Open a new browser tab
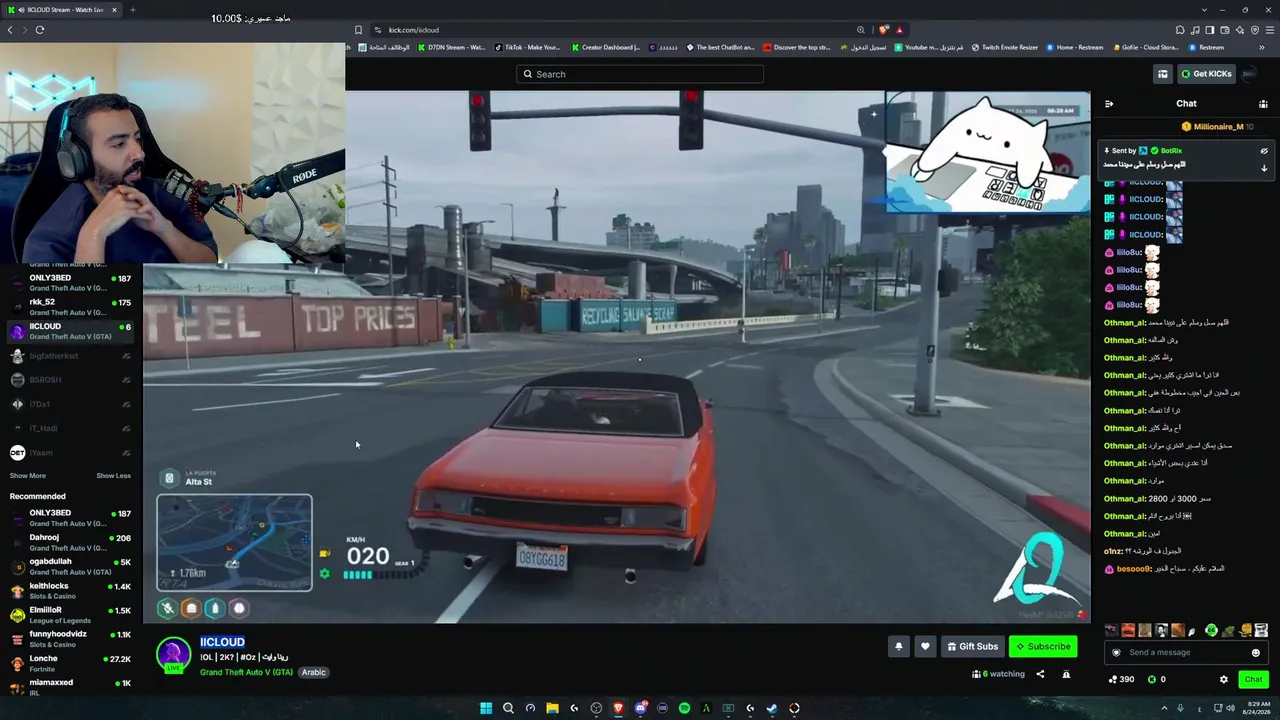The width and height of the screenshot is (1280, 720). tap(132, 10)
